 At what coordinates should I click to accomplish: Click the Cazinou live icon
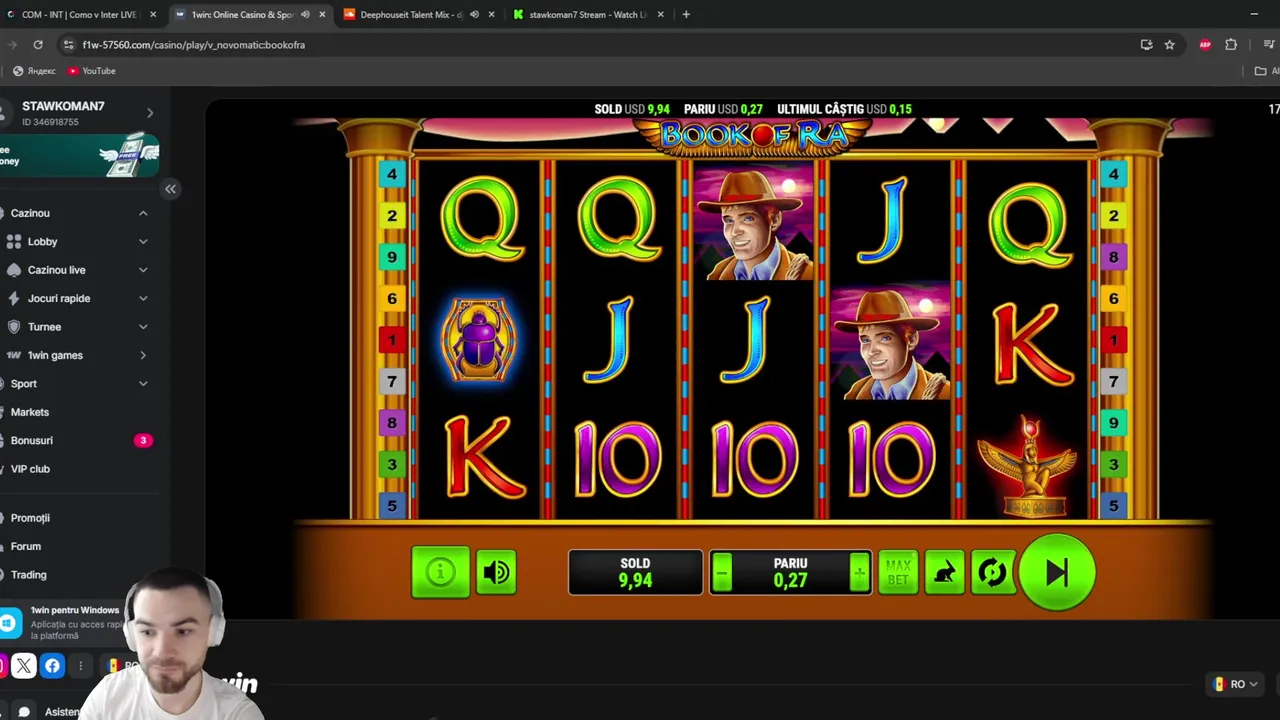pyautogui.click(x=14, y=270)
